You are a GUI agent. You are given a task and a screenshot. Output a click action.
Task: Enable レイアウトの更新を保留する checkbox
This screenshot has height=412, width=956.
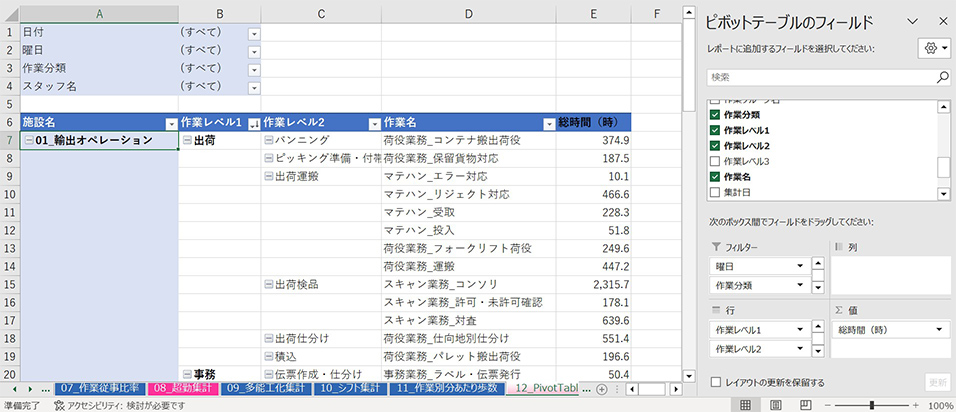(714, 382)
